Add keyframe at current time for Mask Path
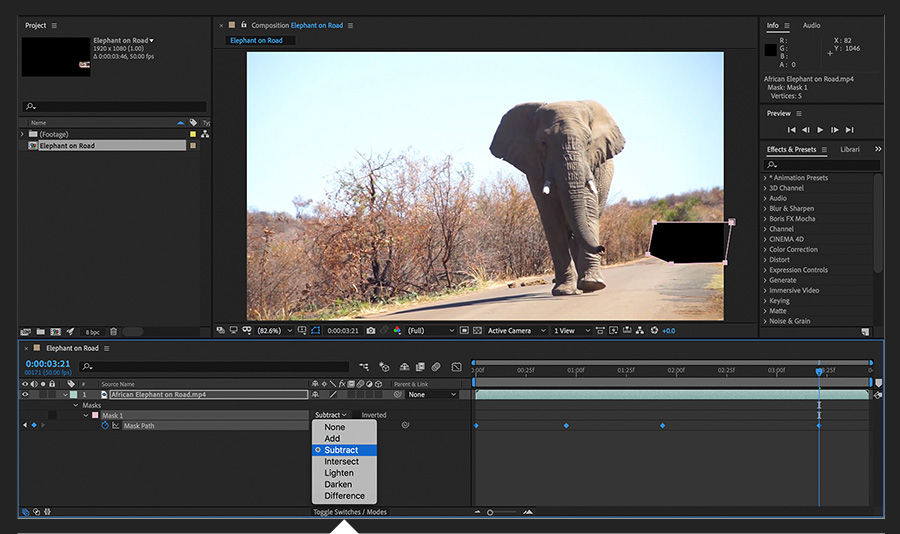900x534 pixels. pos(34,426)
